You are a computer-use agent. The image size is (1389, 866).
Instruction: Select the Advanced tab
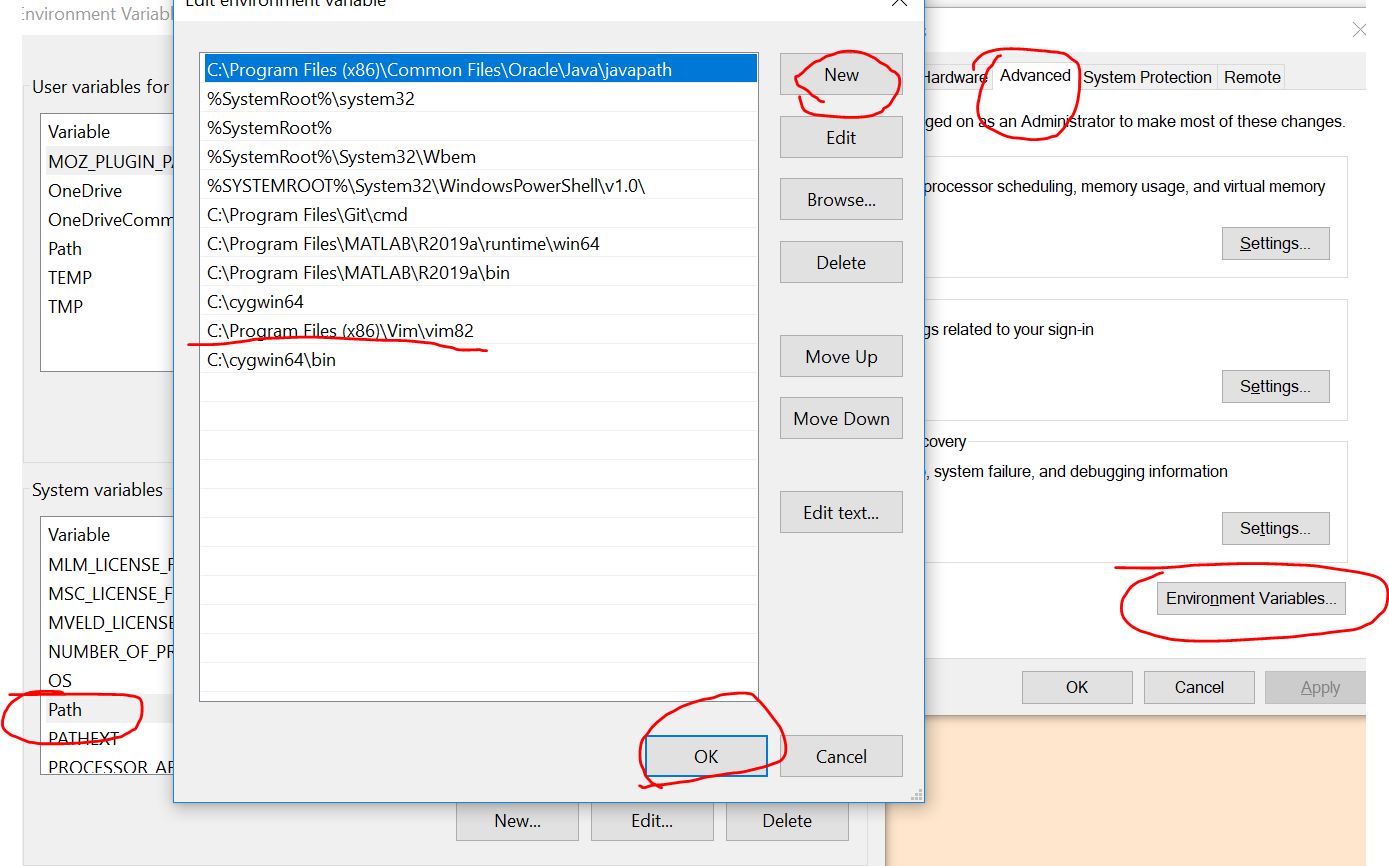pos(1035,76)
